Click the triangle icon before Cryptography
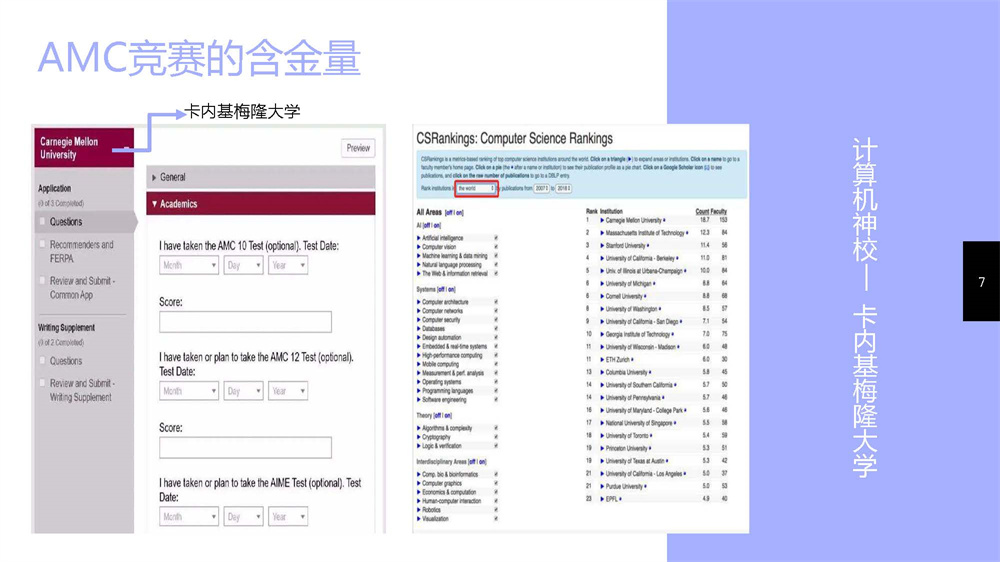Image resolution: width=1000 pixels, height=562 pixels. pyautogui.click(x=419, y=438)
